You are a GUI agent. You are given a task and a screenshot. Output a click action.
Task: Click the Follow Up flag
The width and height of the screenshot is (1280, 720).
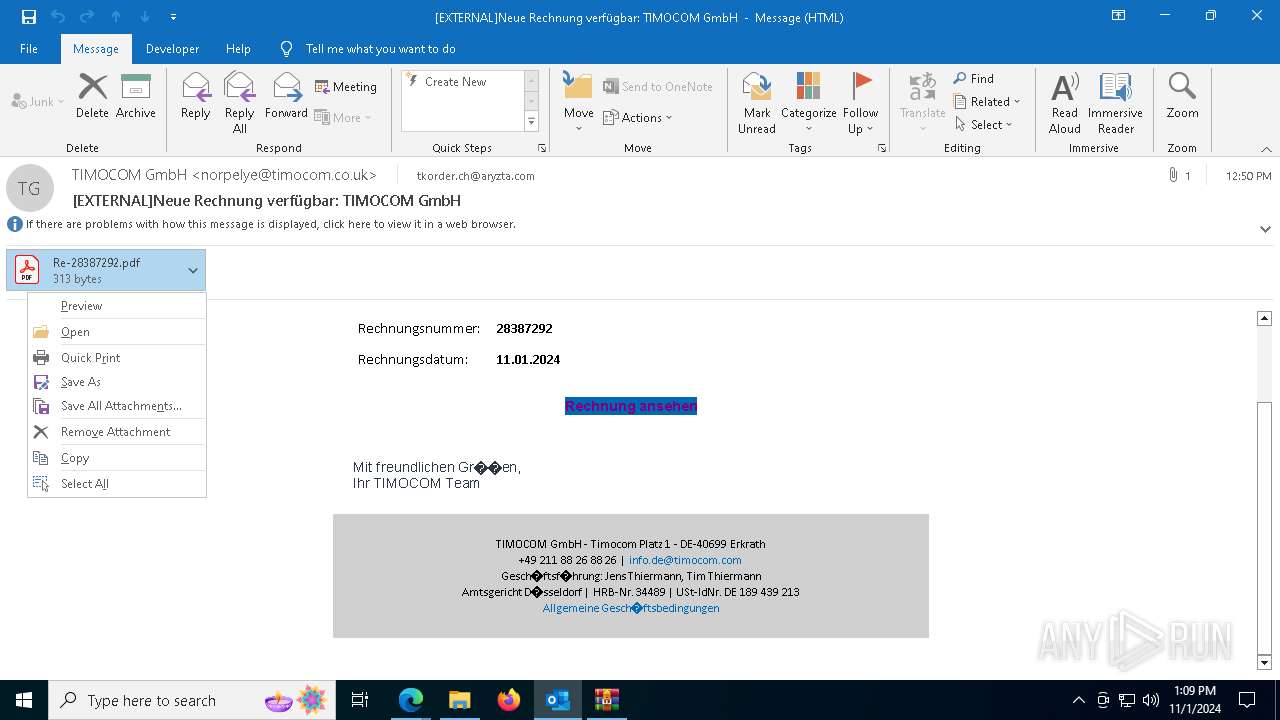(x=860, y=102)
